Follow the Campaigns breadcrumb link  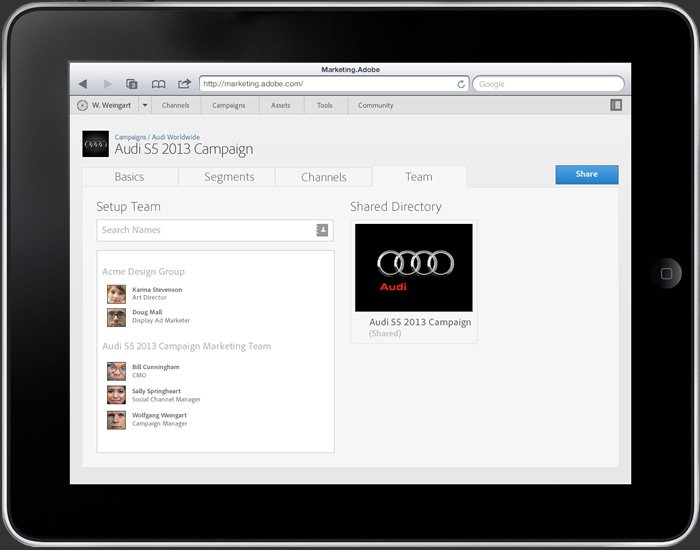[x=130, y=137]
